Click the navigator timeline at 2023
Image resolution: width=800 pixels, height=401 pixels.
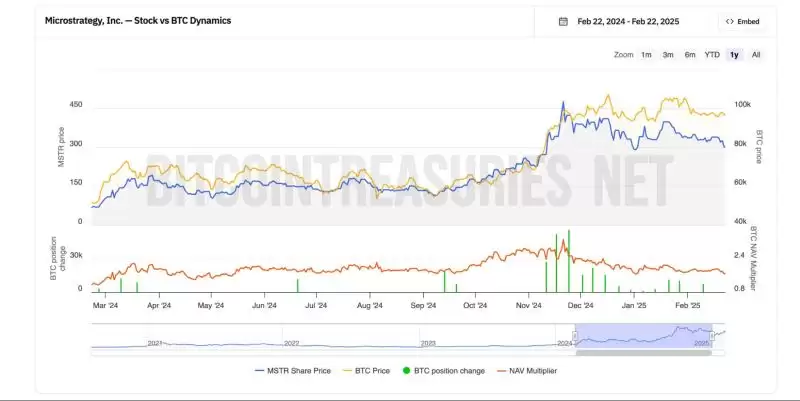(x=428, y=343)
